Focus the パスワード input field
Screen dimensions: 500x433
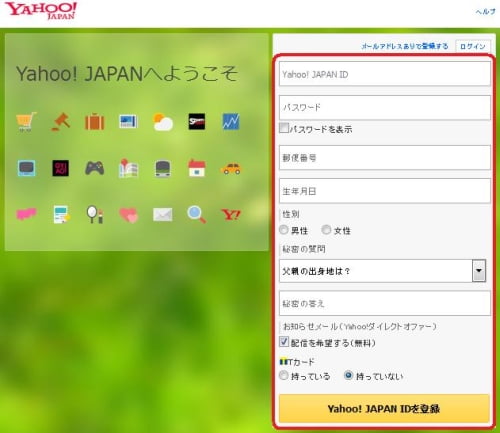385,108
